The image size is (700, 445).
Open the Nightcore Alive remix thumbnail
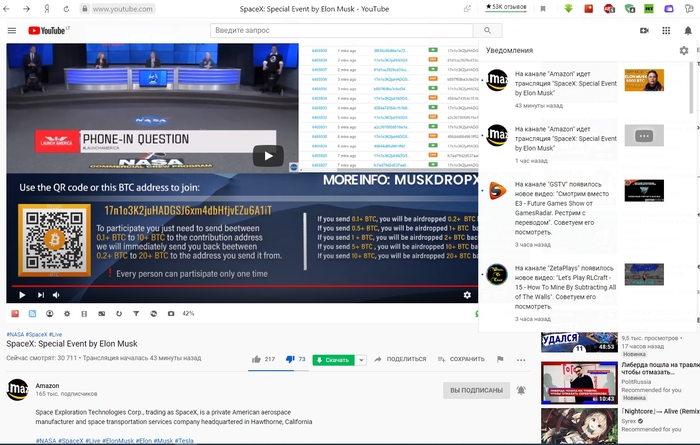click(x=579, y=426)
